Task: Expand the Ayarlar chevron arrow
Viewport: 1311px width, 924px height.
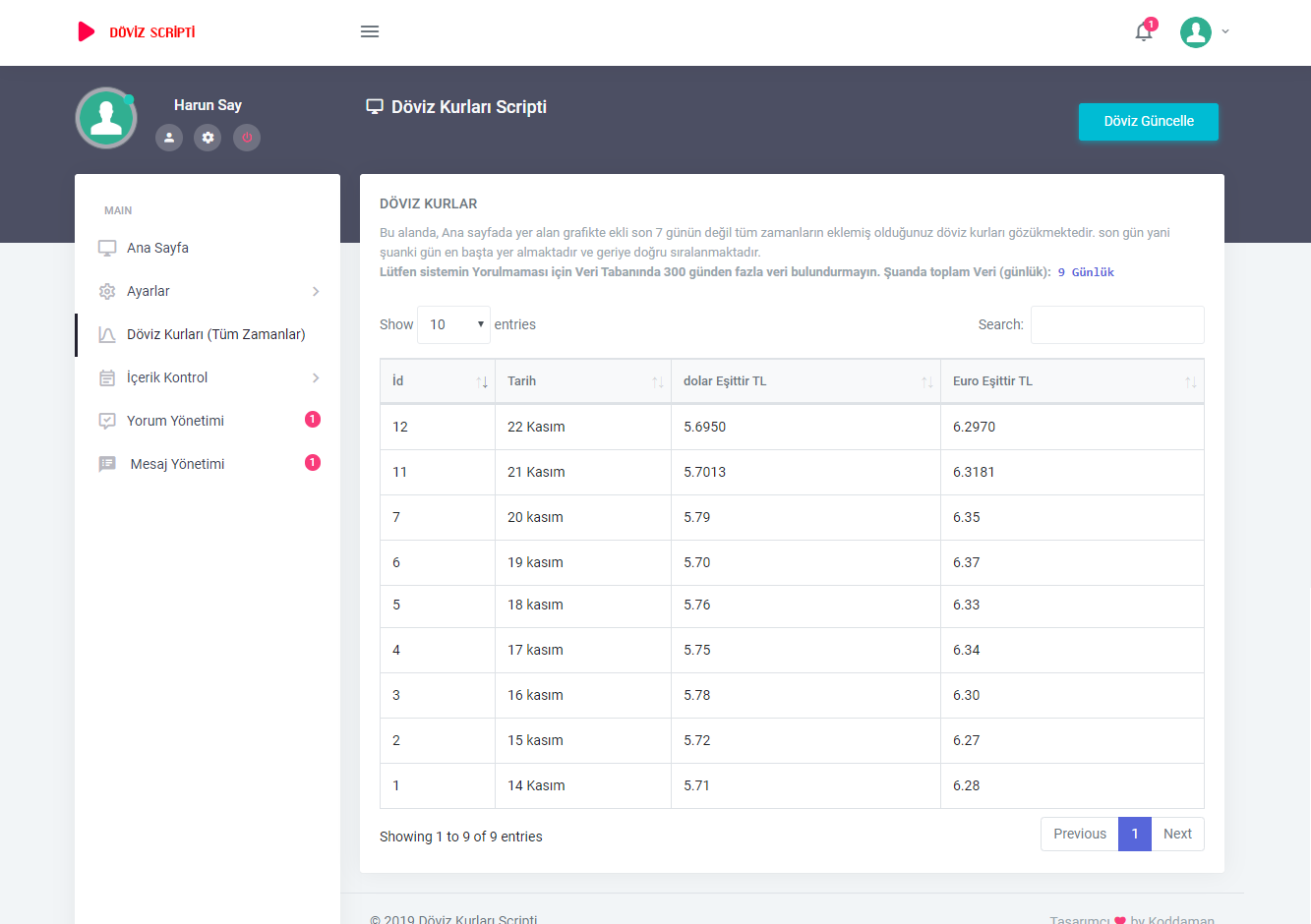Action: [x=316, y=291]
